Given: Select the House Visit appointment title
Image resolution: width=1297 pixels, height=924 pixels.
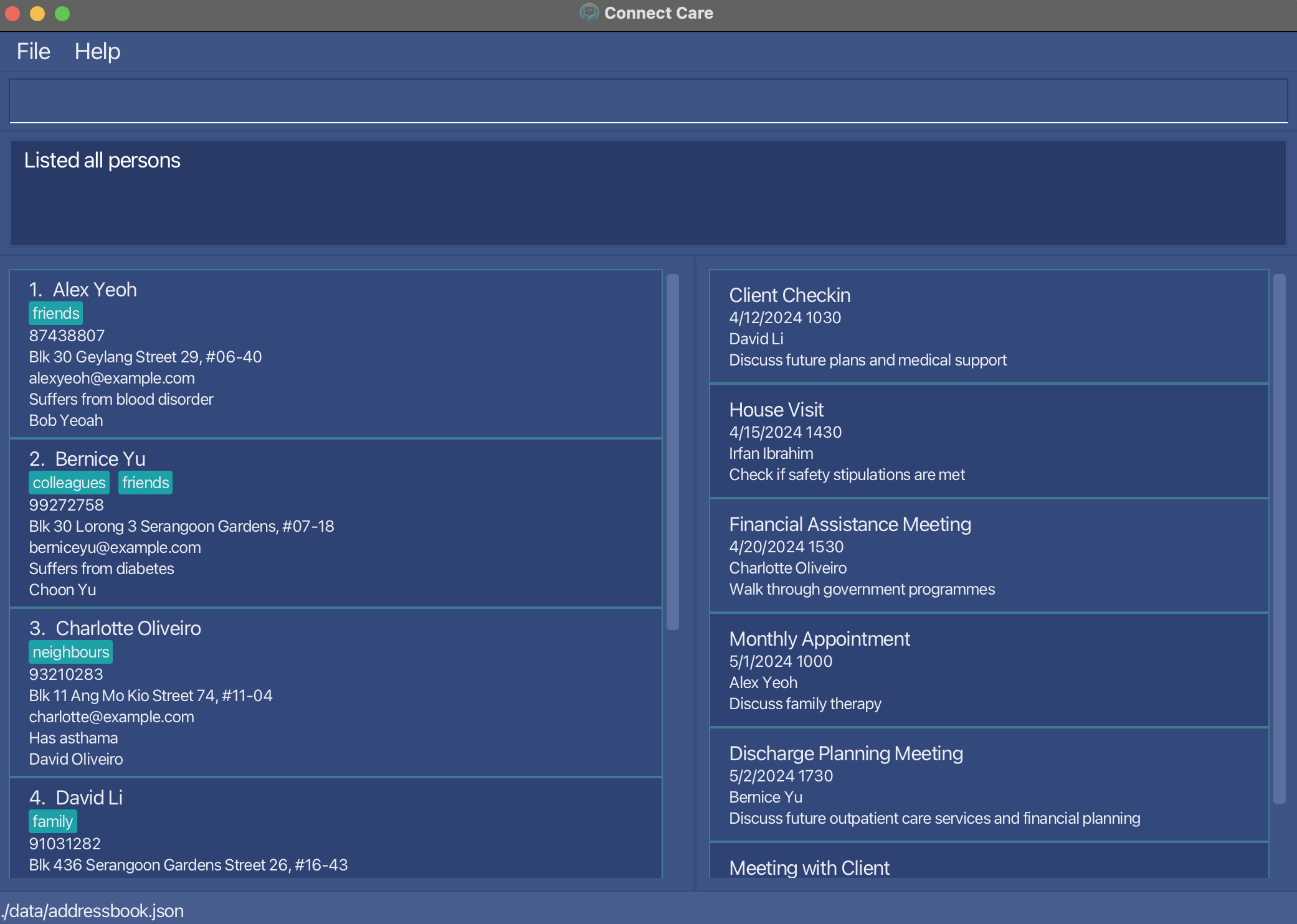Looking at the screenshot, I should tap(776, 410).
